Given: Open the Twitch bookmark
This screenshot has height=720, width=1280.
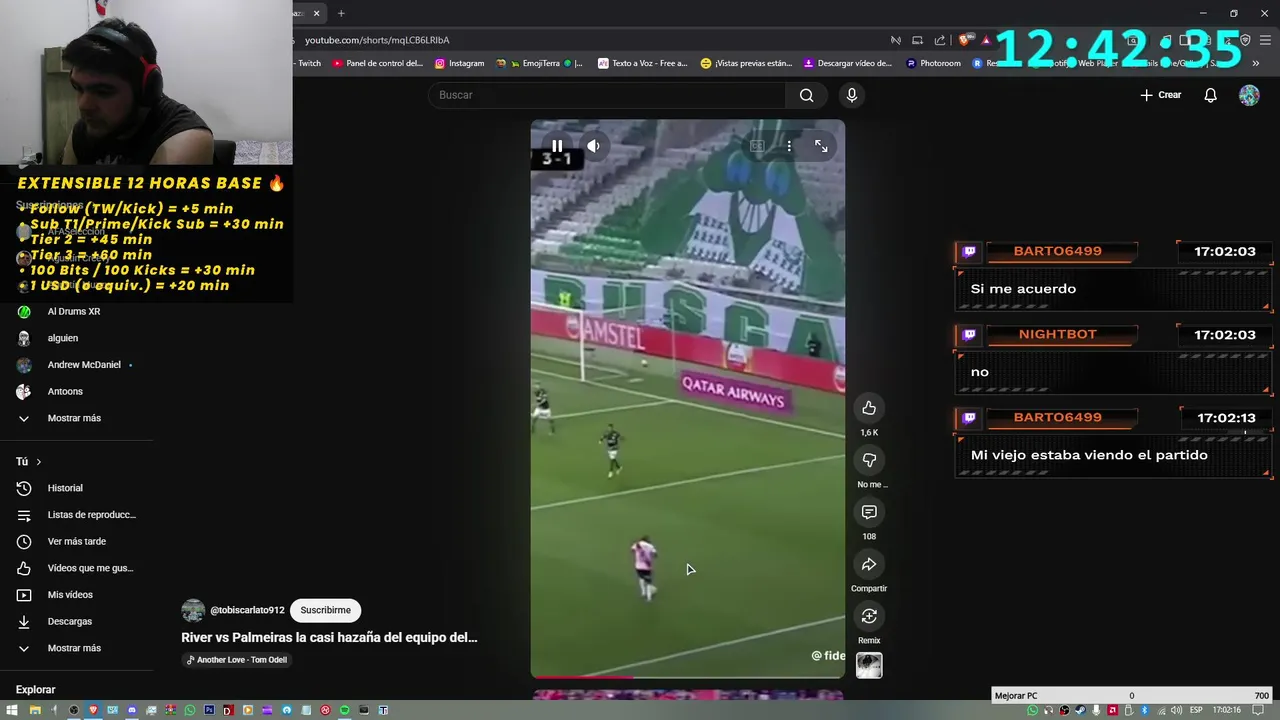Looking at the screenshot, I should click(x=309, y=63).
